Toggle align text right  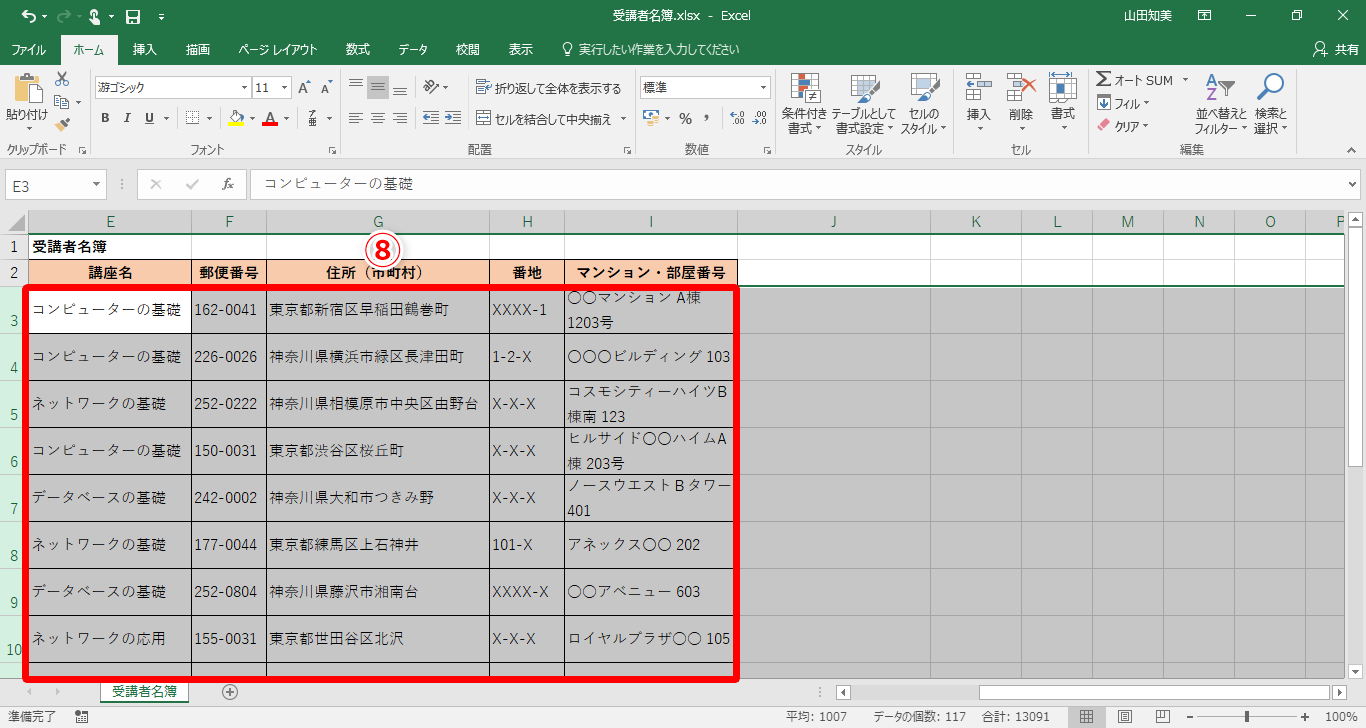tap(400, 118)
